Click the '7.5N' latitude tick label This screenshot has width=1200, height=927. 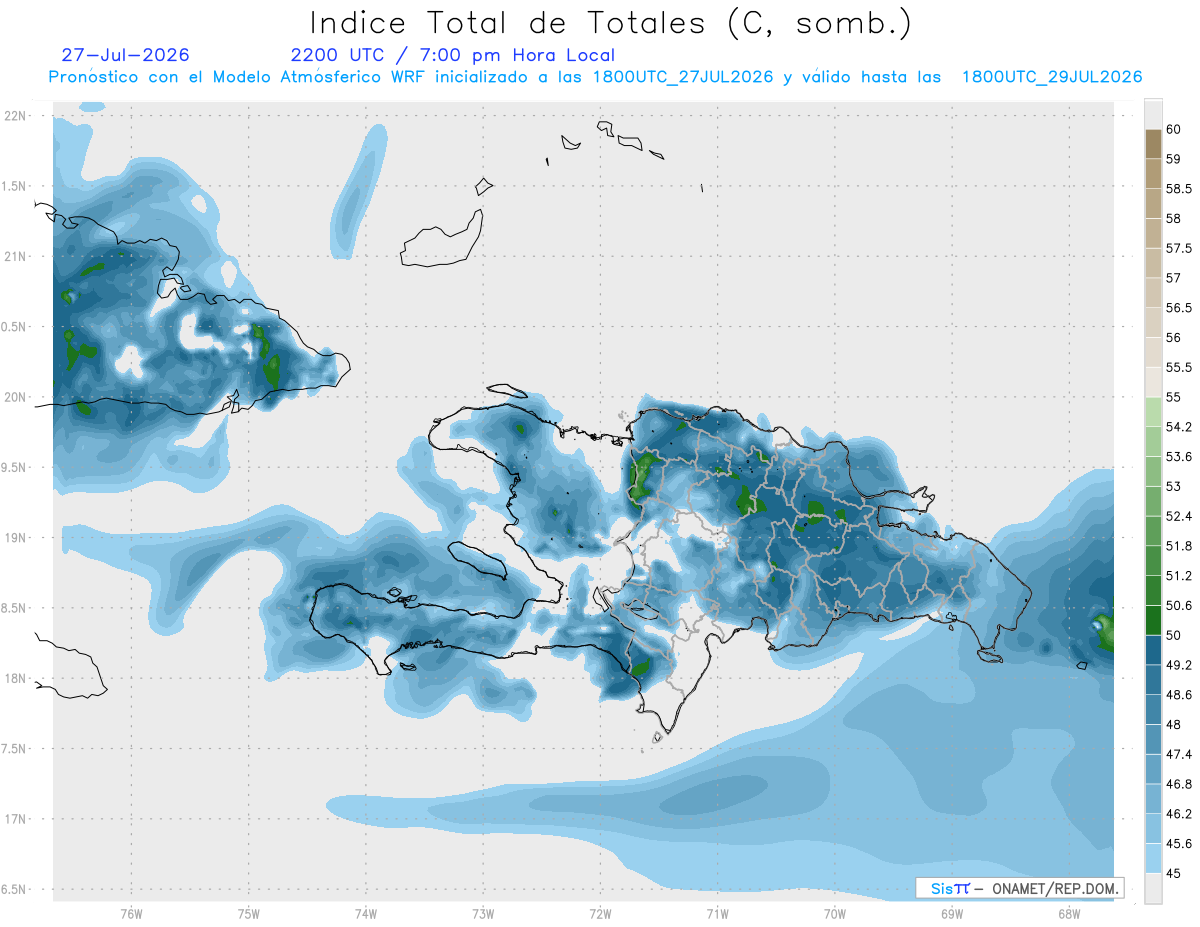(x=15, y=749)
